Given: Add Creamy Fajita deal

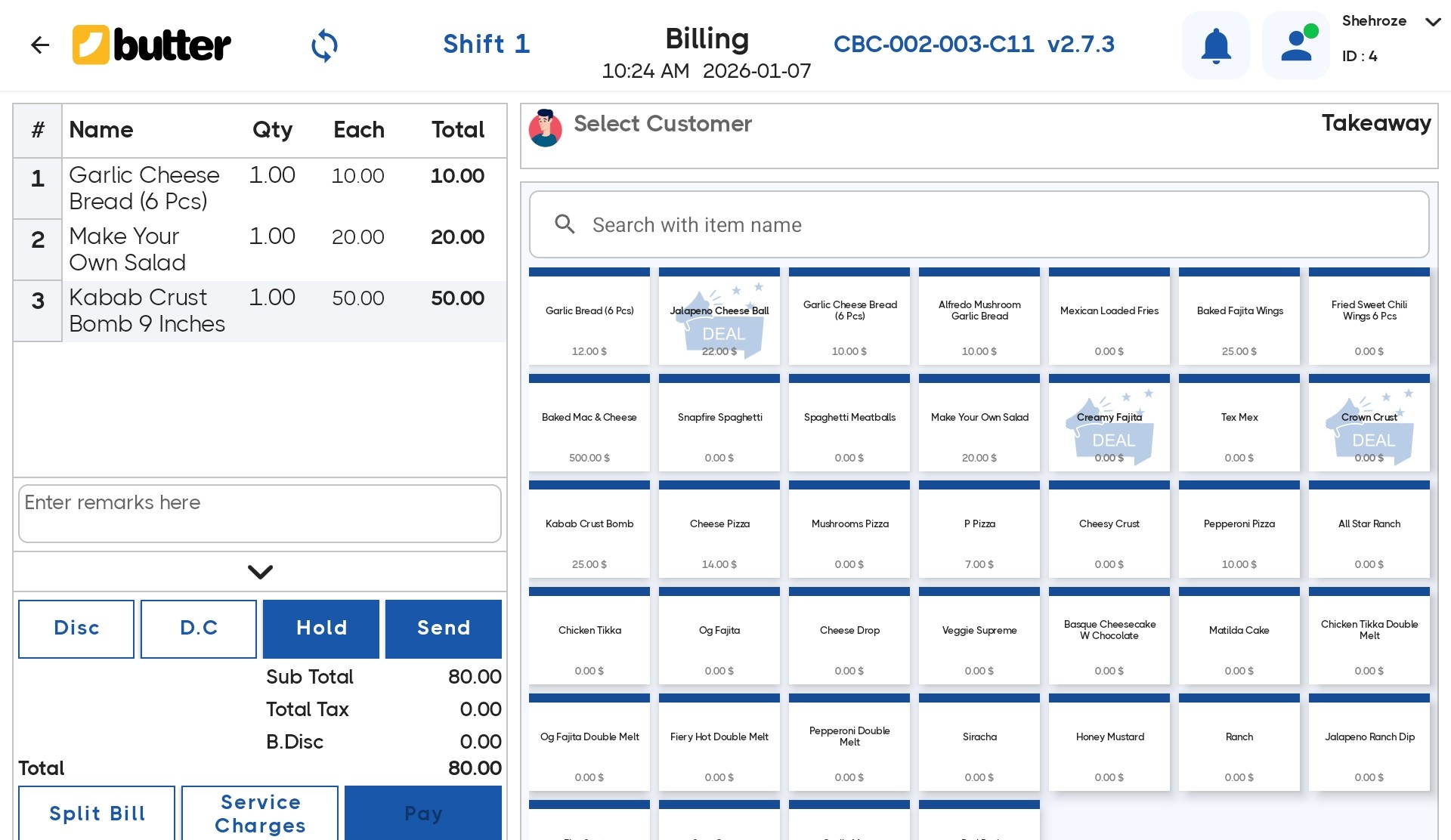Looking at the screenshot, I should coord(1109,424).
